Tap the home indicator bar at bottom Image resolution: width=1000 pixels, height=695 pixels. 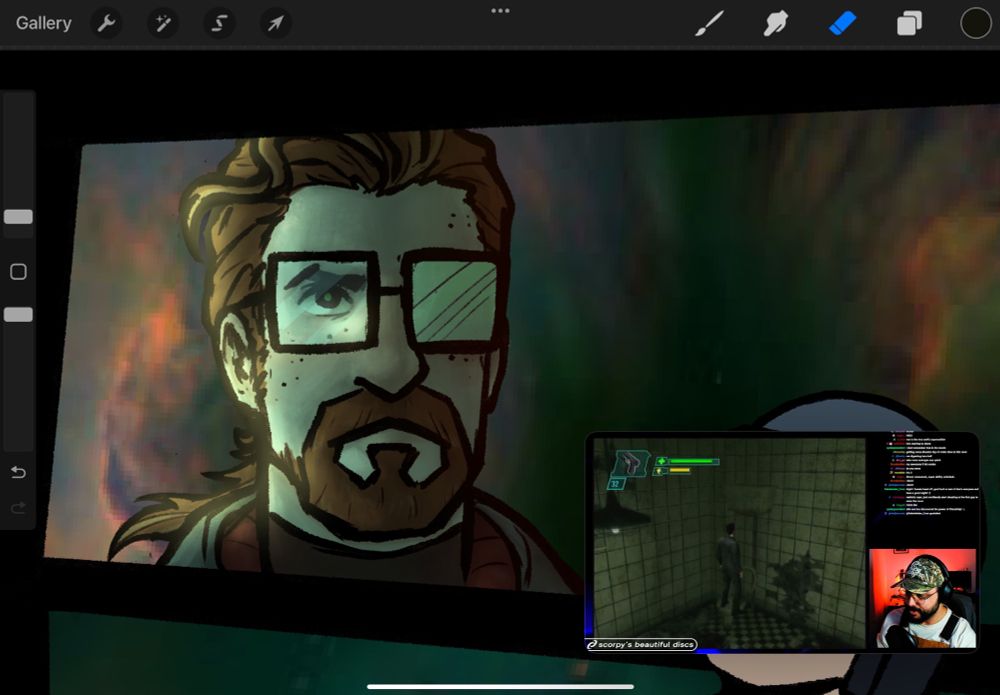coord(500,687)
